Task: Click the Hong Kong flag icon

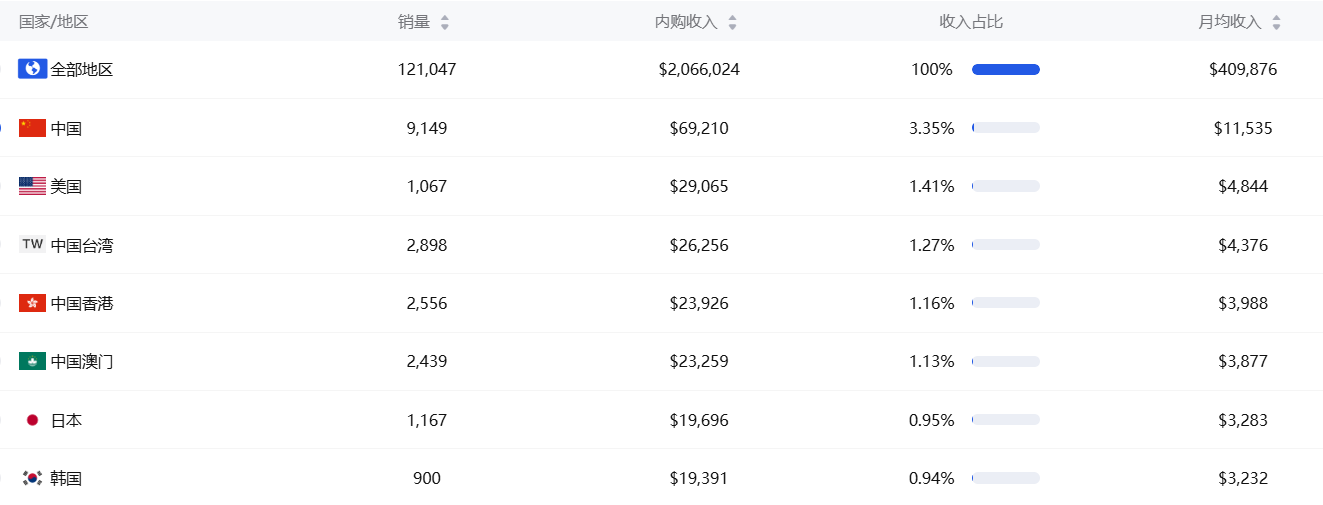Action: pyautogui.click(x=32, y=303)
